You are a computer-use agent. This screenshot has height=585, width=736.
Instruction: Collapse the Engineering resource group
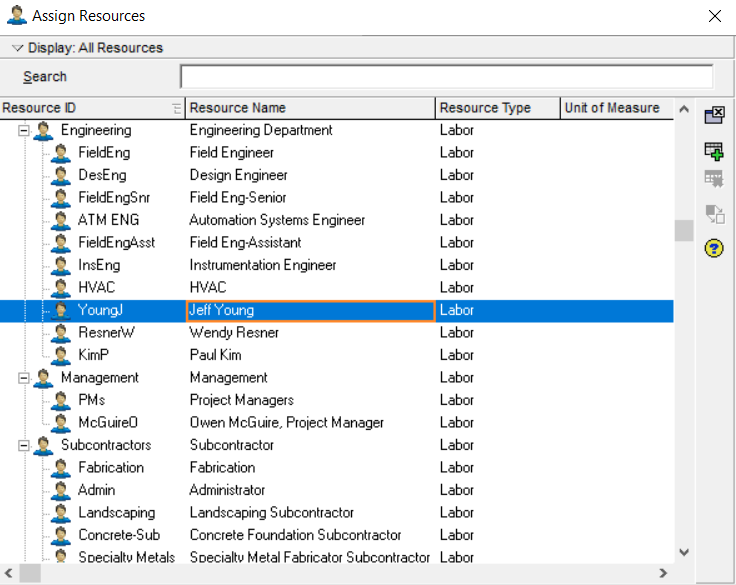point(23,130)
